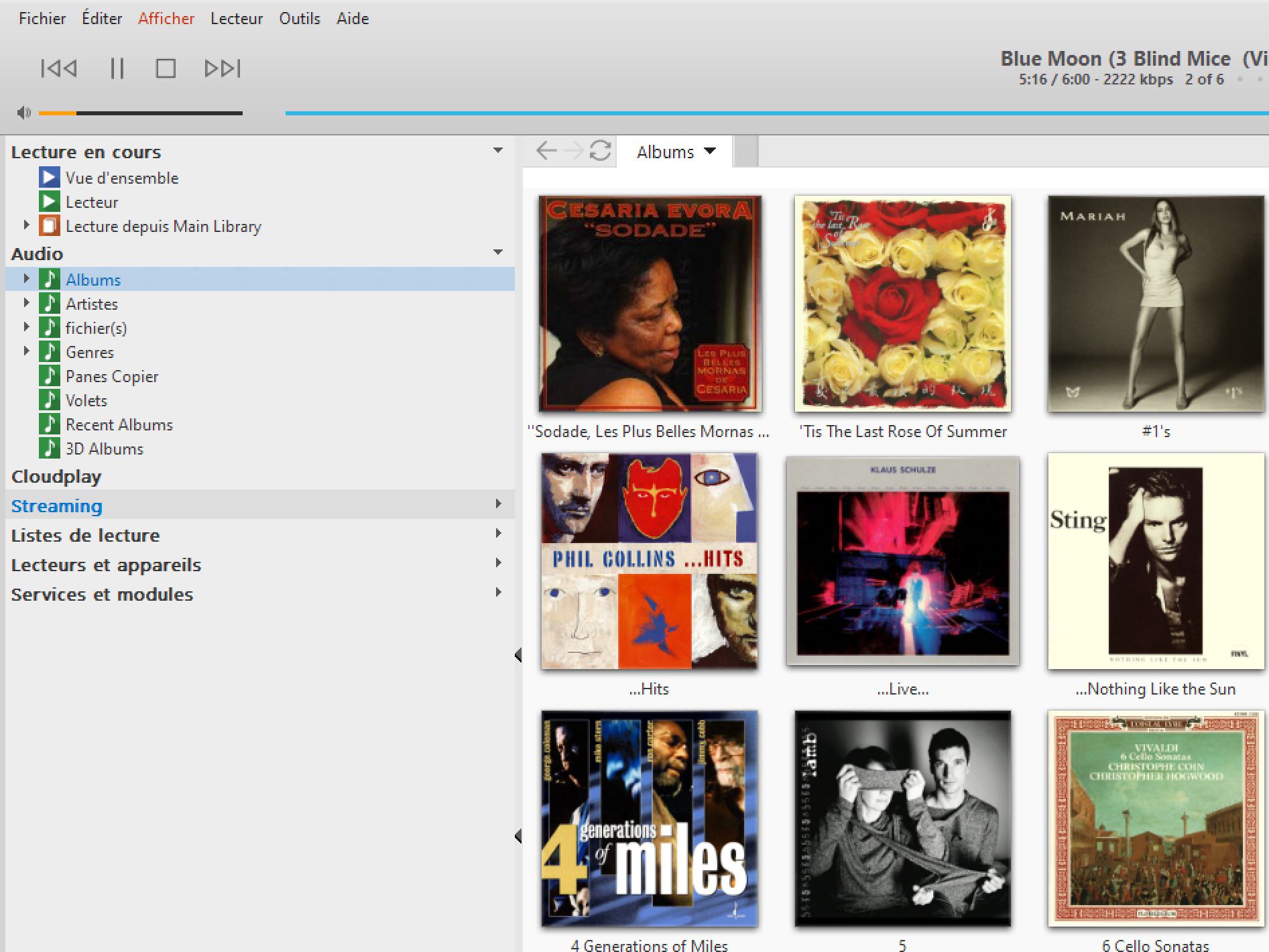This screenshot has width=1269, height=952.
Task: Expand the Streaming section
Action: [498, 504]
